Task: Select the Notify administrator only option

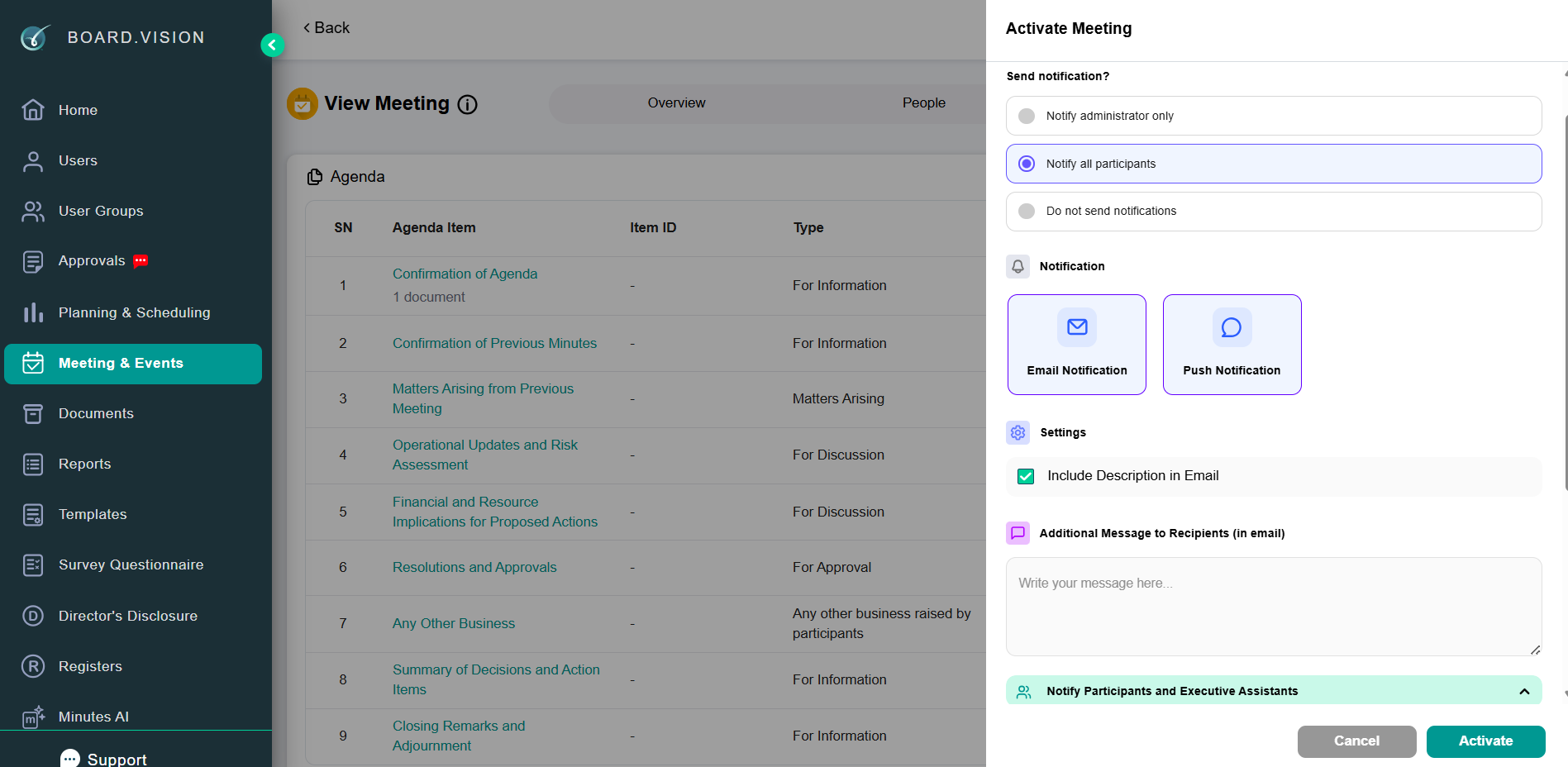Action: tap(1274, 116)
